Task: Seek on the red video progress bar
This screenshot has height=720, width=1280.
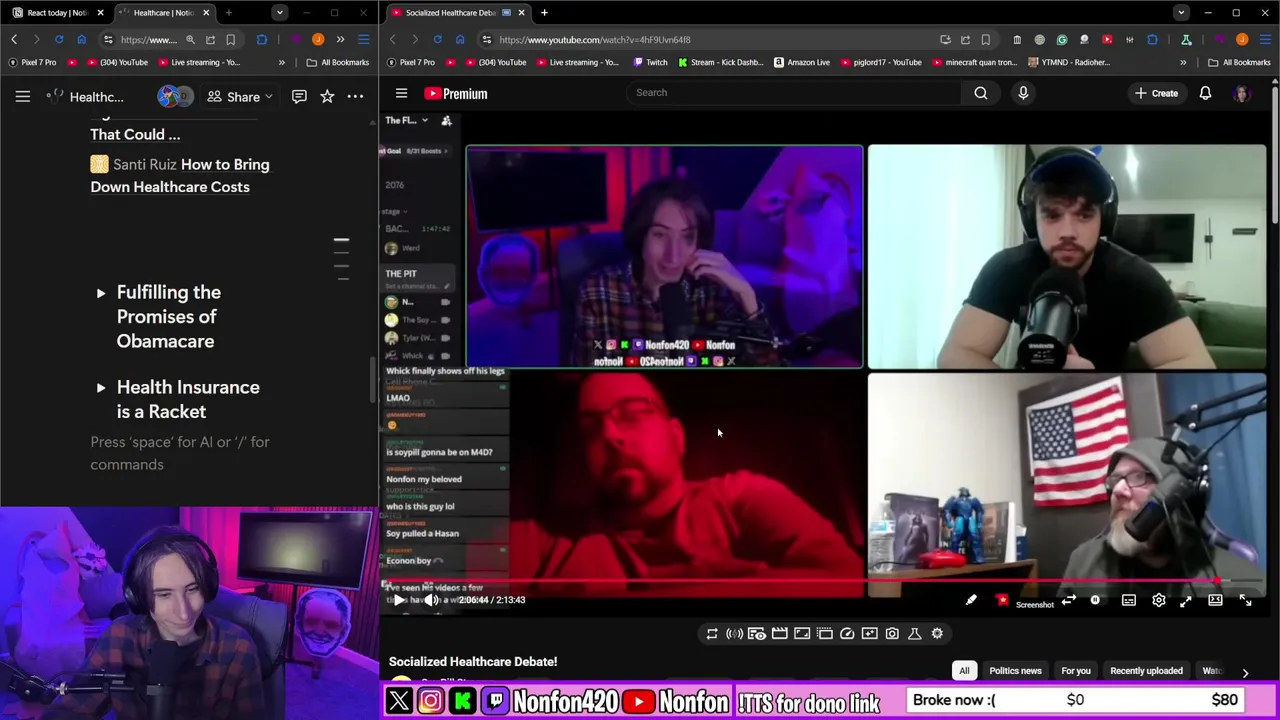Action: 822,581
